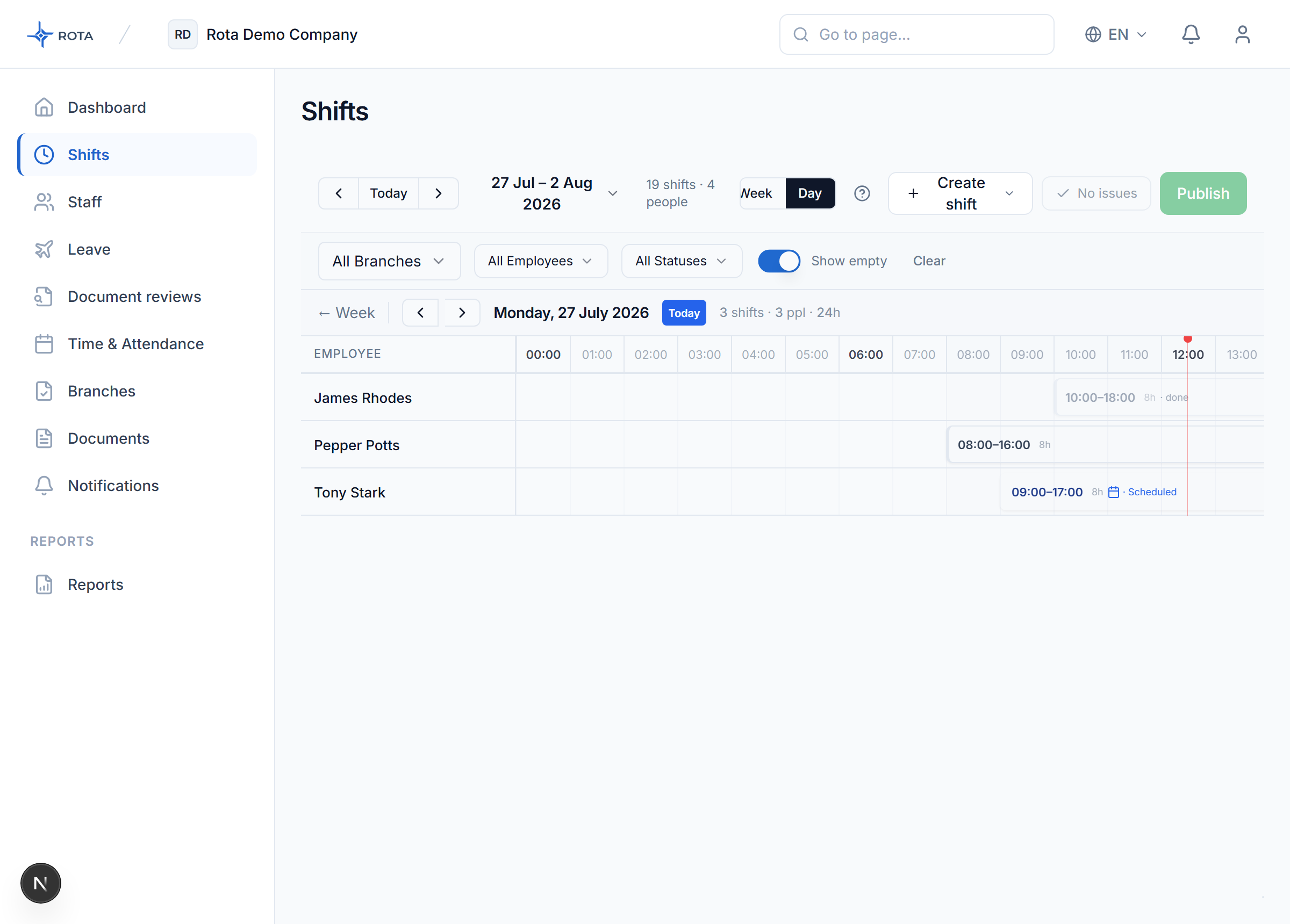Click James Rhodes employee name
The height and width of the screenshot is (924, 1290).
click(363, 398)
